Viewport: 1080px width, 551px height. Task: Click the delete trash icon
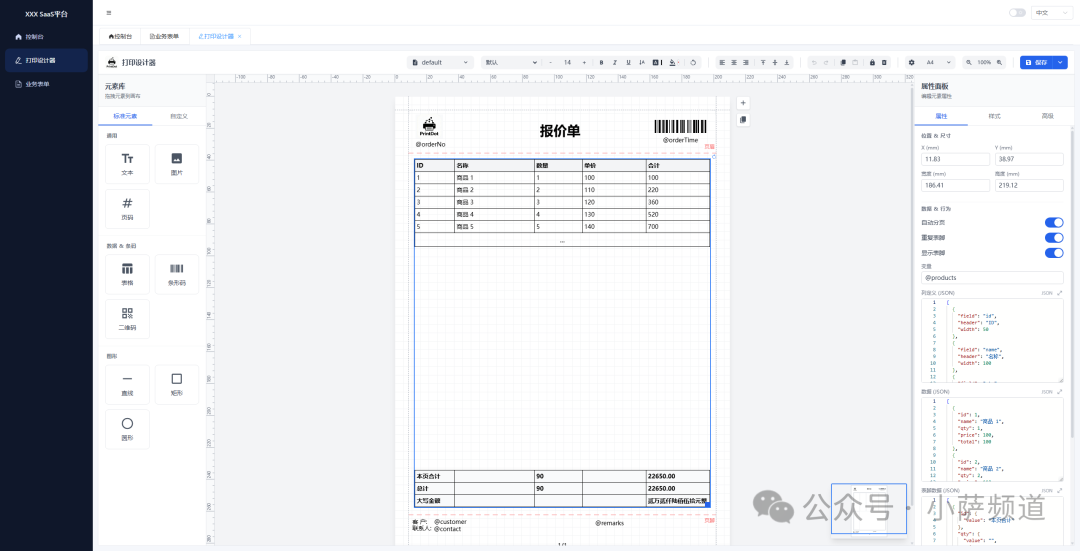click(884, 63)
